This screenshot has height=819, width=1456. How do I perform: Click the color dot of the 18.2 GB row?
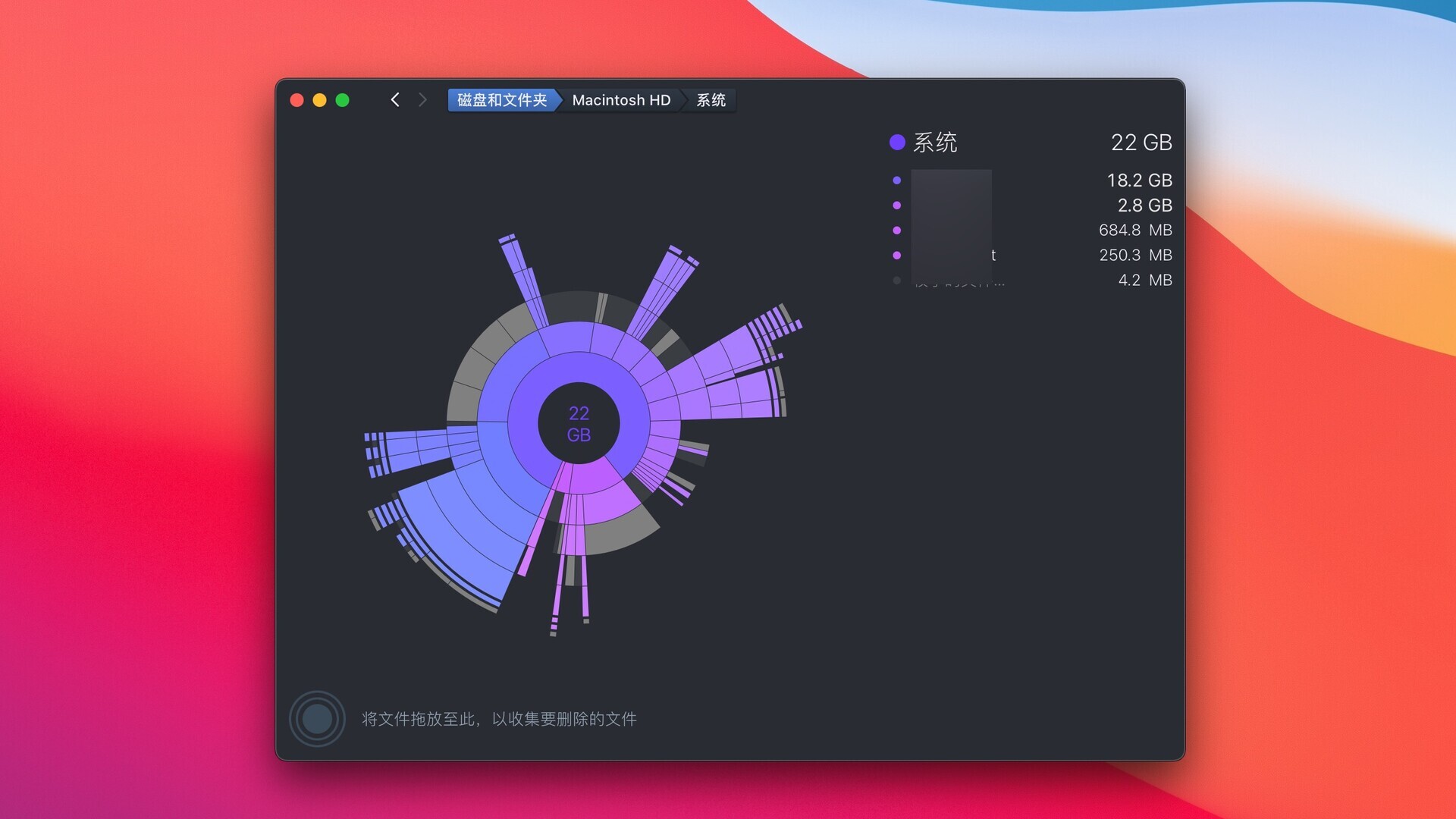pos(897,180)
